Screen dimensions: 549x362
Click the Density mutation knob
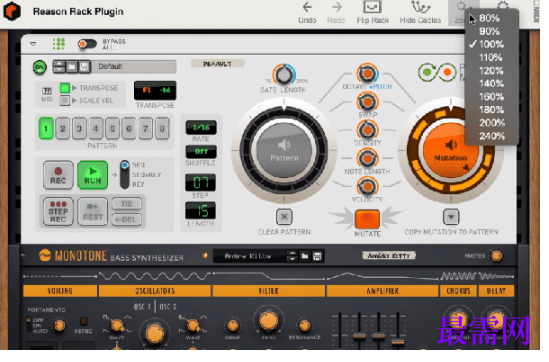point(367,130)
